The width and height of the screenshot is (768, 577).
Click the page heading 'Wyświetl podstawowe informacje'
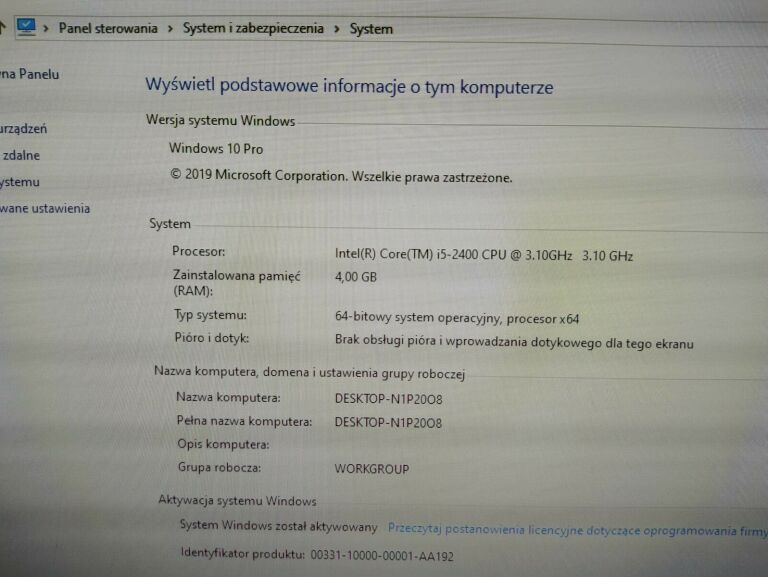349,87
